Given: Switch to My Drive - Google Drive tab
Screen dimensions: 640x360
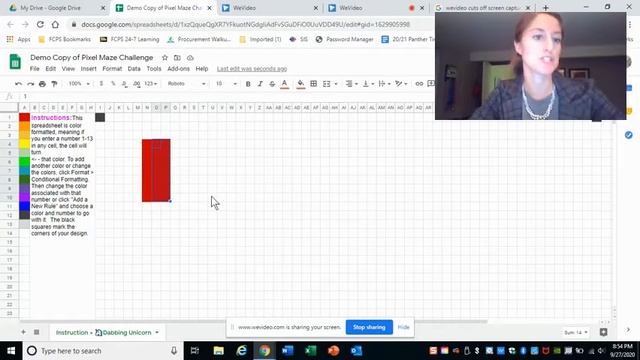Looking at the screenshot, I should (57, 8).
